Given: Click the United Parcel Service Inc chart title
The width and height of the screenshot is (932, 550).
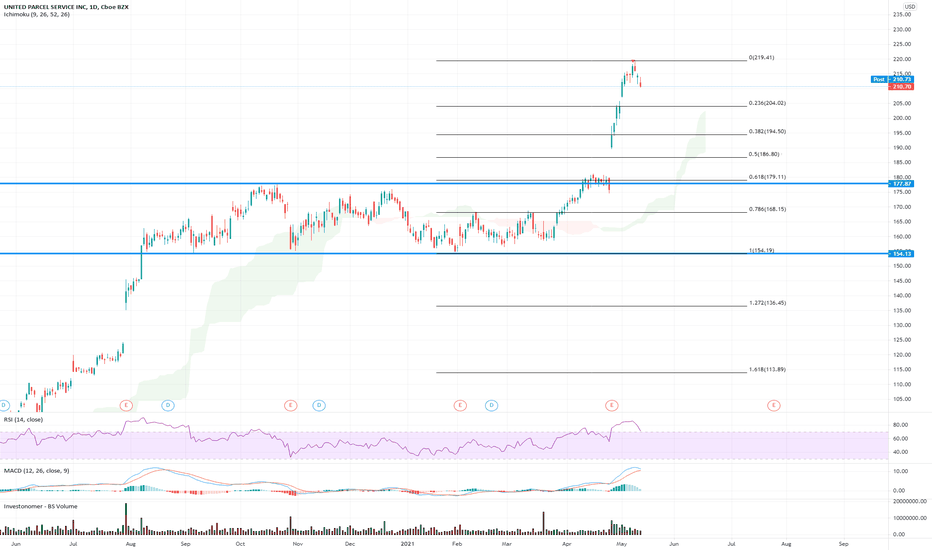Looking at the screenshot, I should click(66, 7).
